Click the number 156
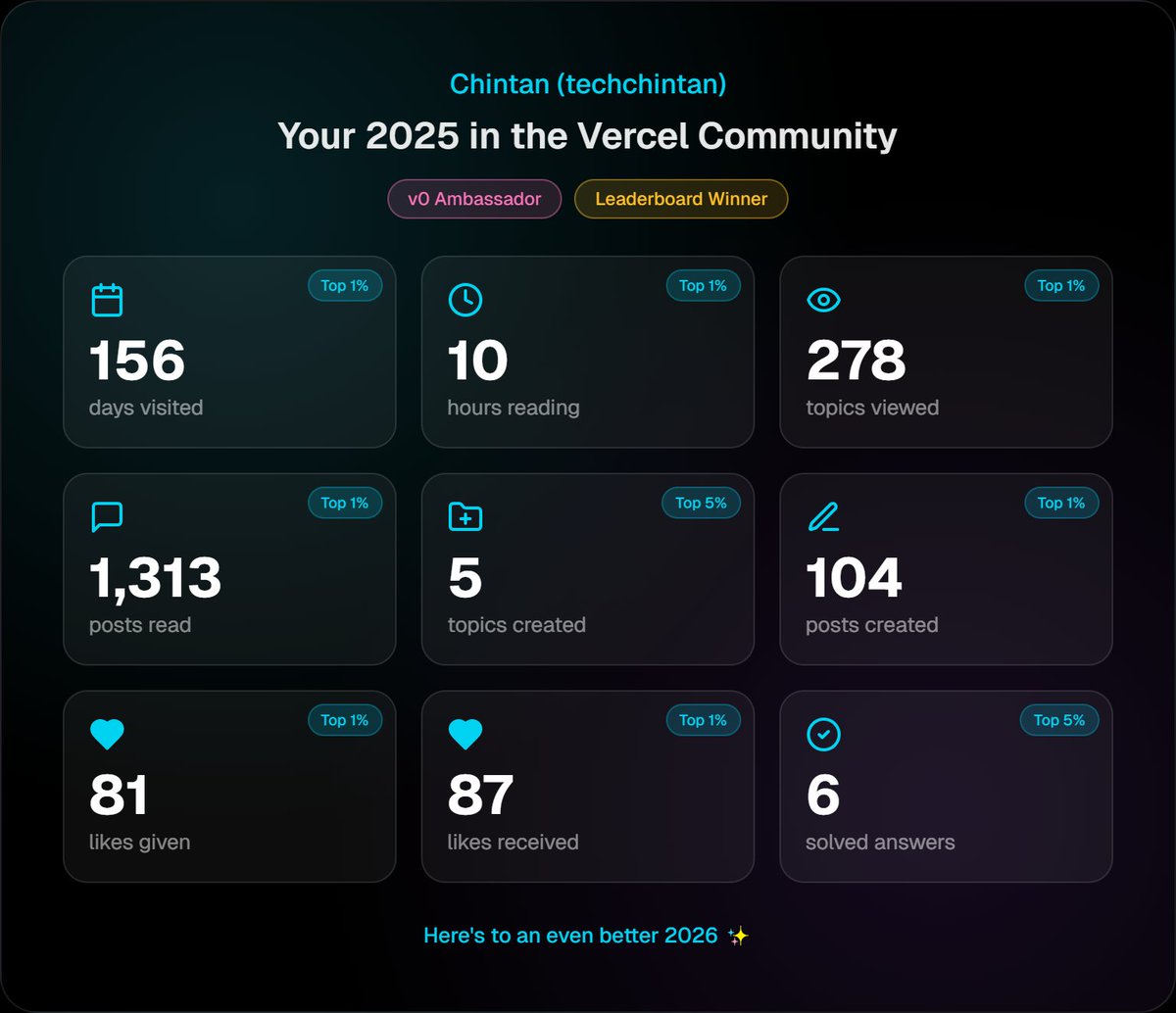 (137, 361)
